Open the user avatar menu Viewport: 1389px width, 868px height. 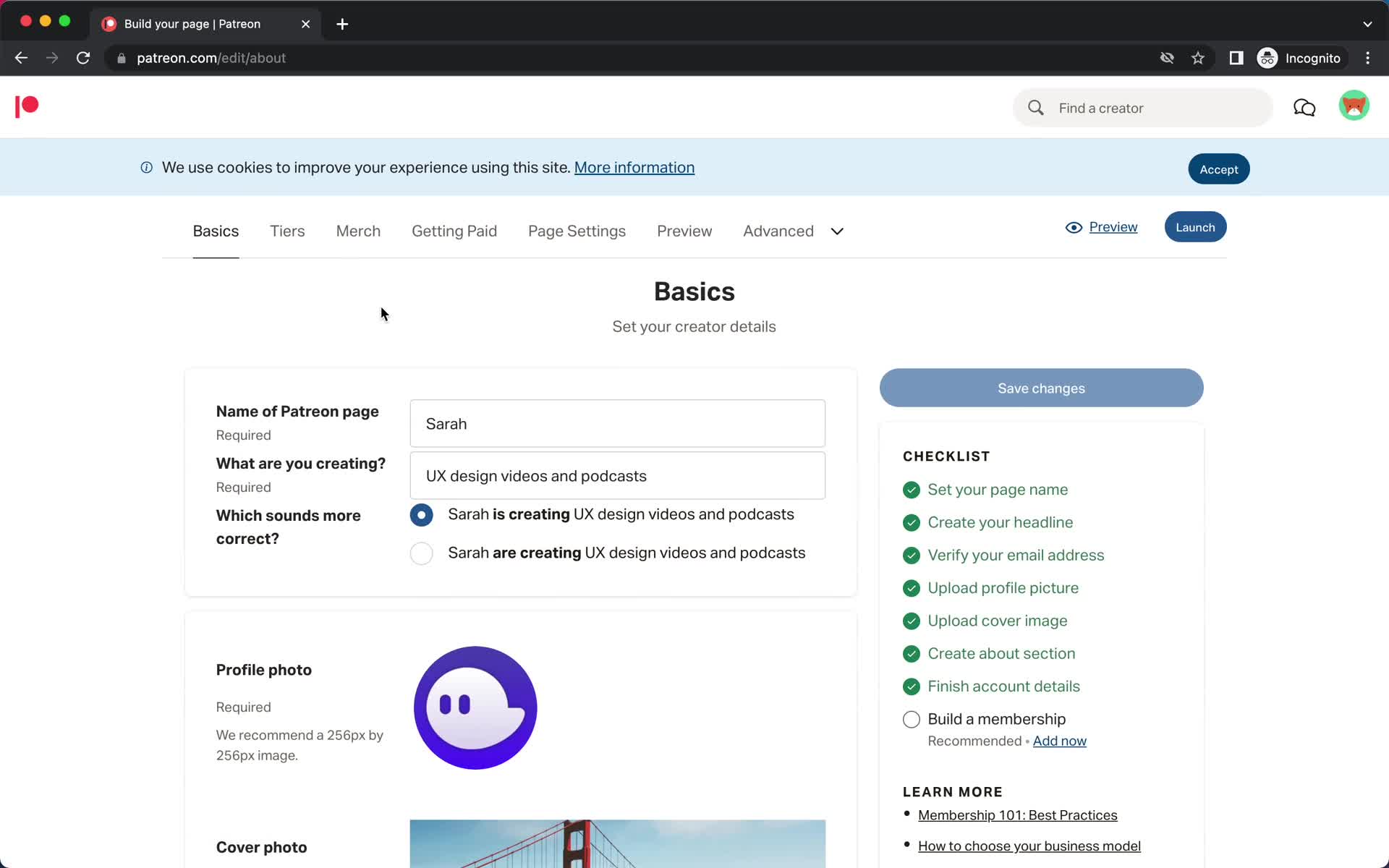1354,106
